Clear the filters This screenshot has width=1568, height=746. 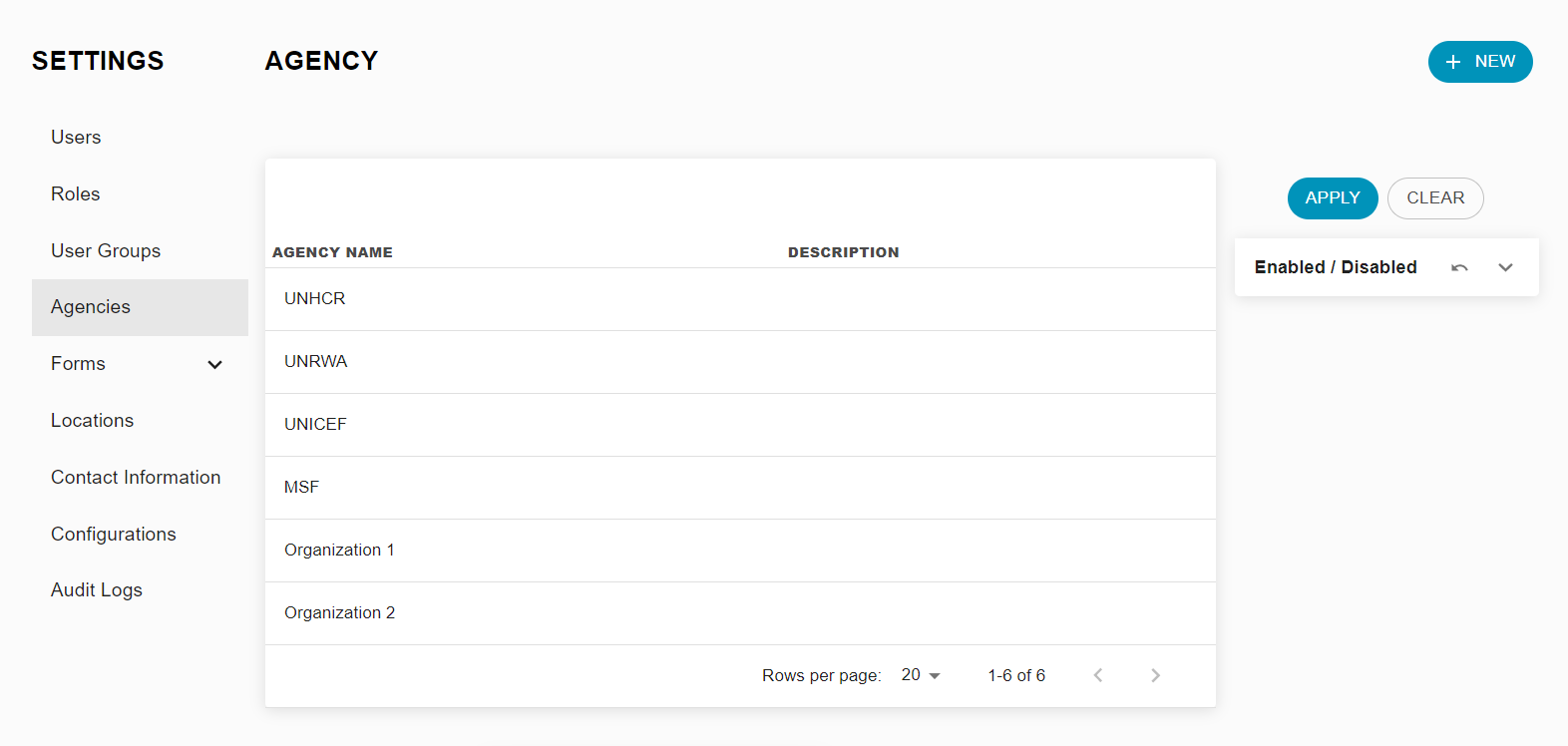pyautogui.click(x=1435, y=198)
